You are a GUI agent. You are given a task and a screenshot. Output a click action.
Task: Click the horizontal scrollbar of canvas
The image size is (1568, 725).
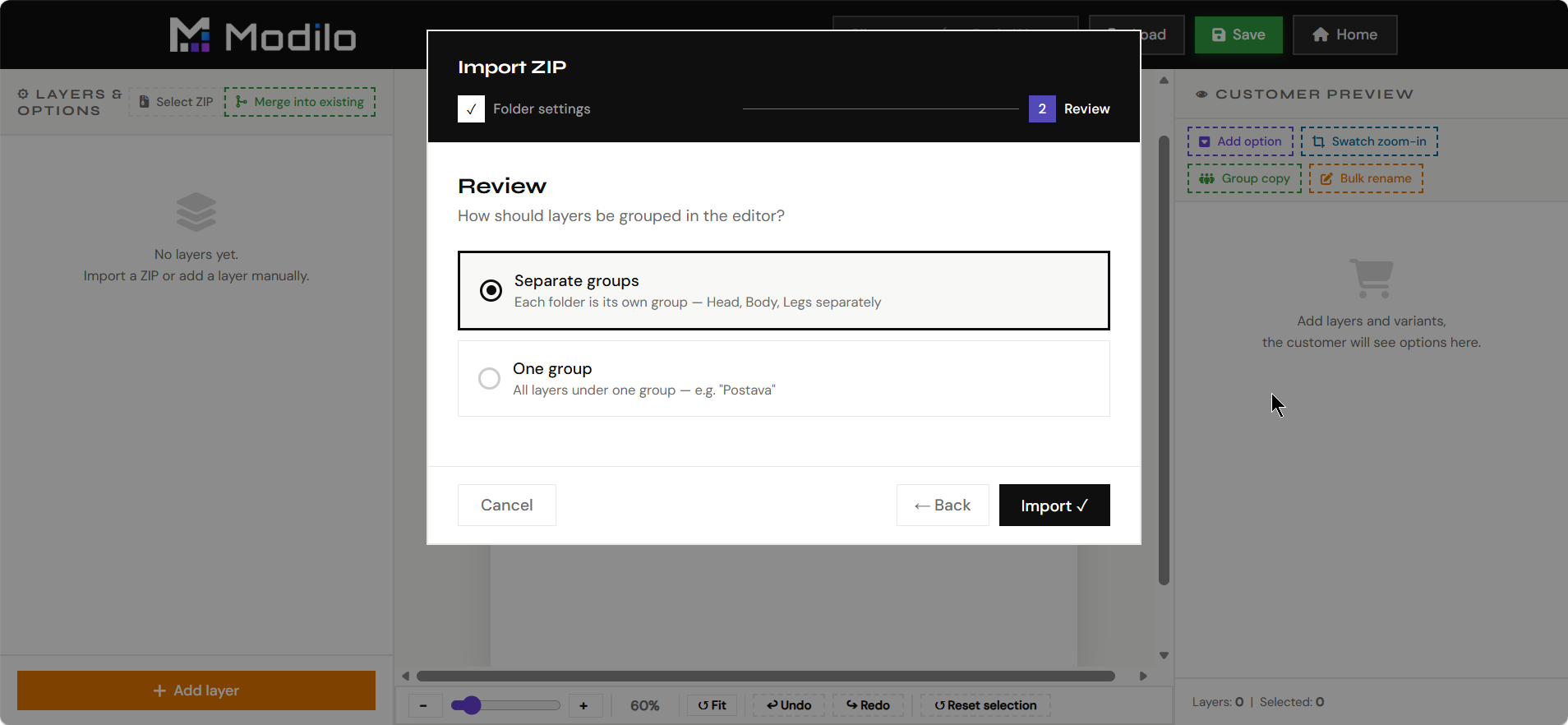766,676
